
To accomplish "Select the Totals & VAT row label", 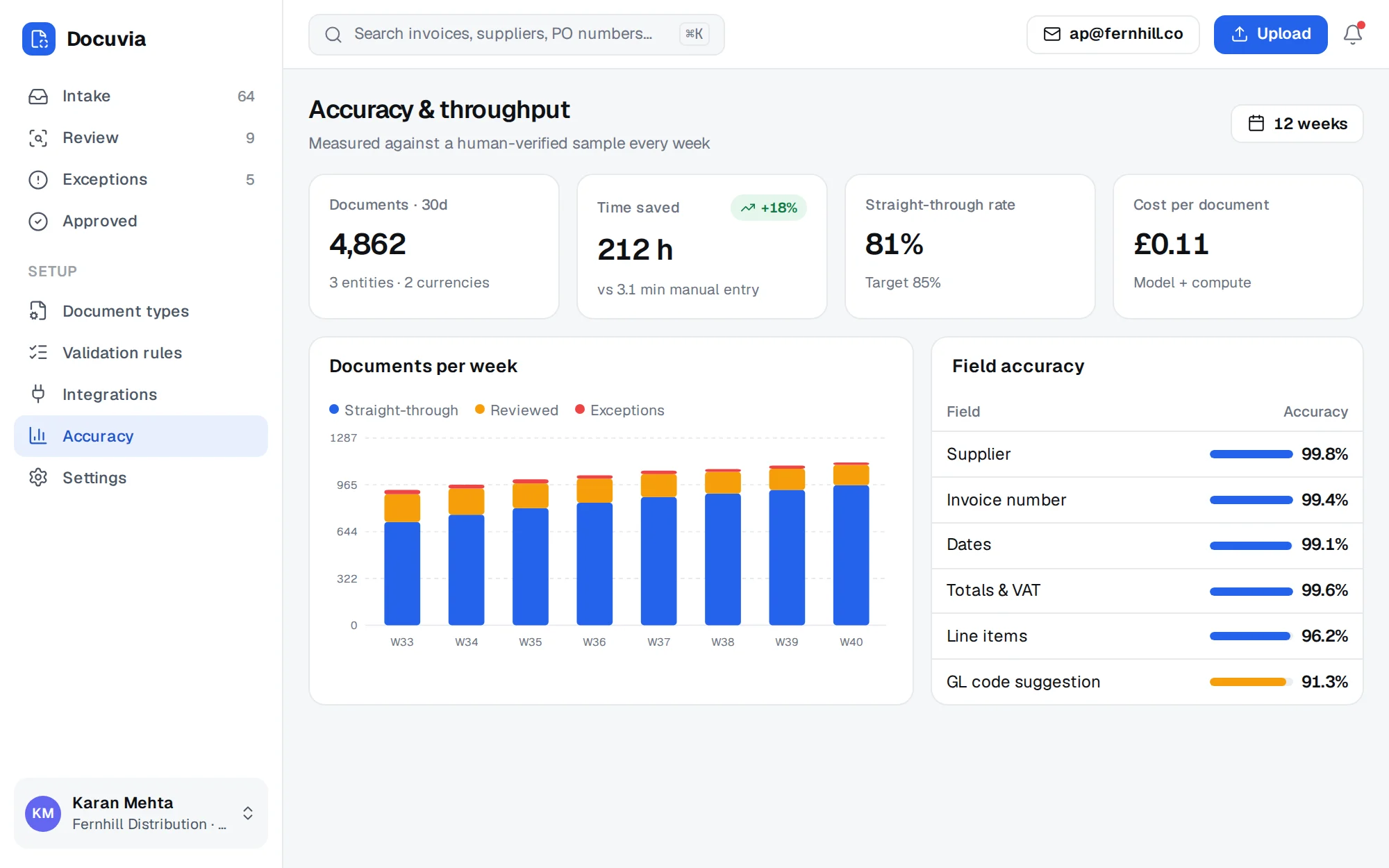I will pyautogui.click(x=993, y=590).
